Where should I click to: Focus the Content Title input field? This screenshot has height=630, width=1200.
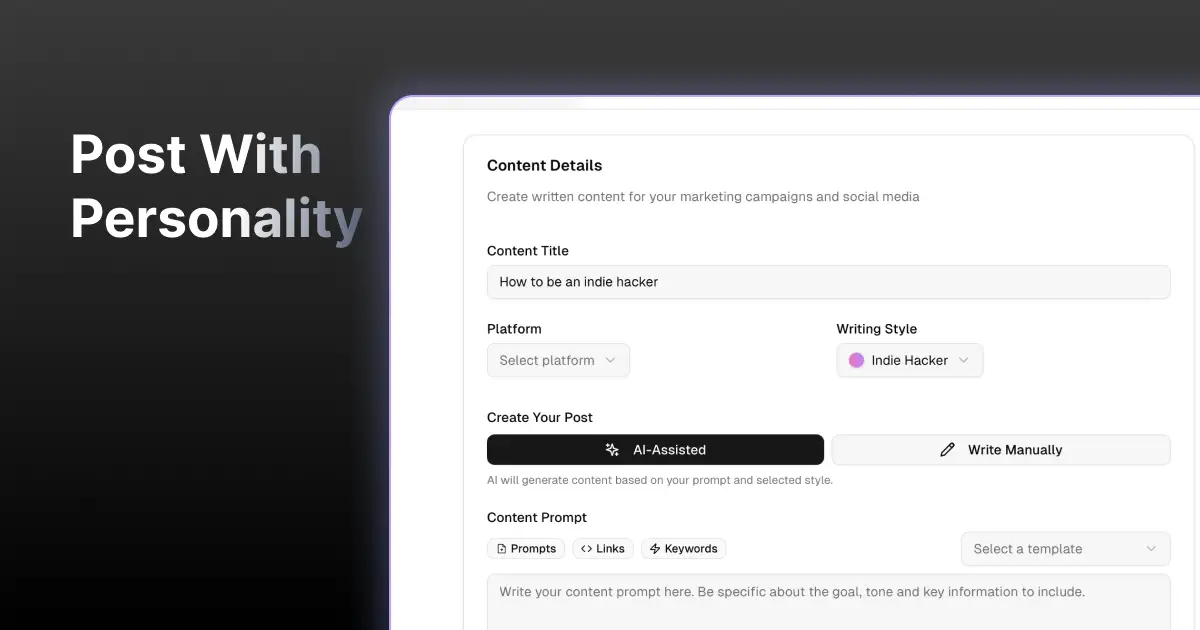pos(828,282)
